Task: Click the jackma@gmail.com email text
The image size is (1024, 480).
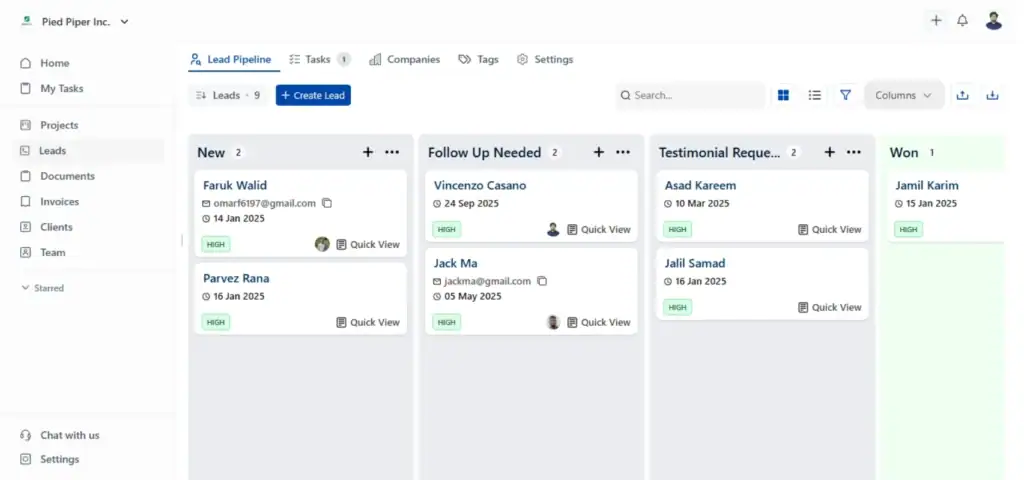Action: click(487, 281)
